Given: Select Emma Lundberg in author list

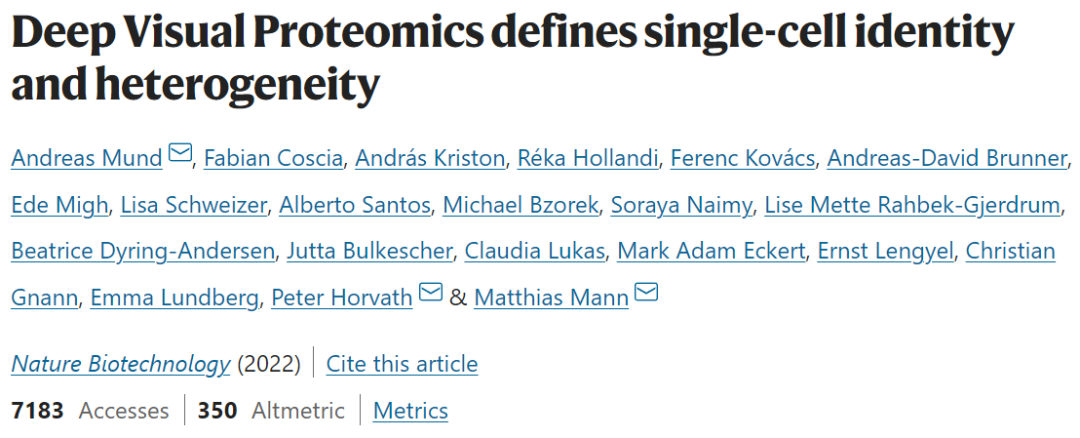Looking at the screenshot, I should (x=174, y=297).
